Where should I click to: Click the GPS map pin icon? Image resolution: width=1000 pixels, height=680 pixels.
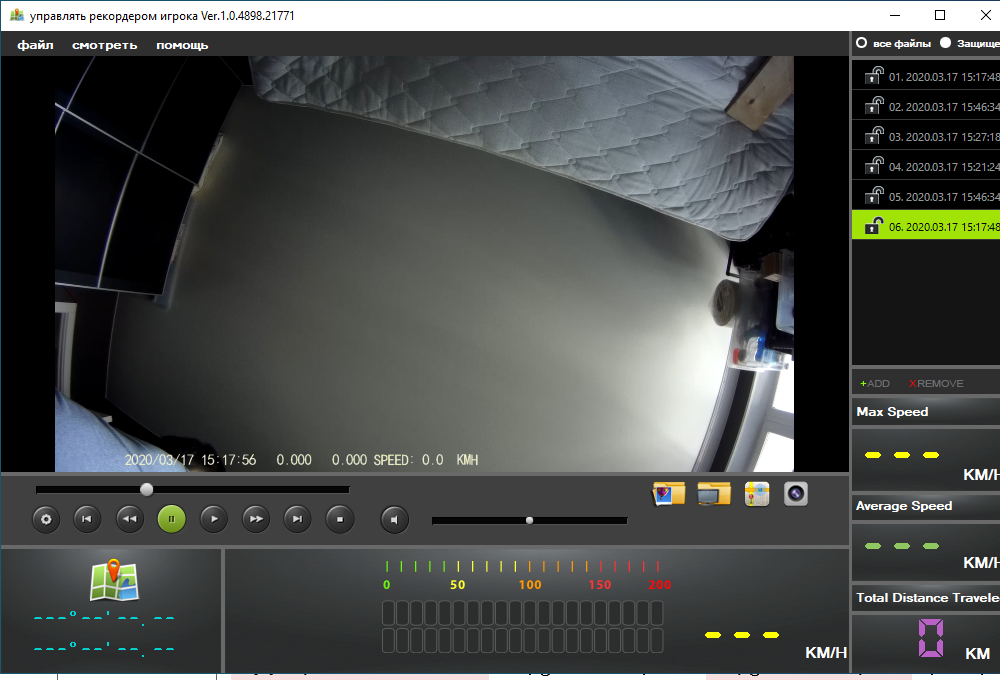pyautogui.click(x=114, y=580)
